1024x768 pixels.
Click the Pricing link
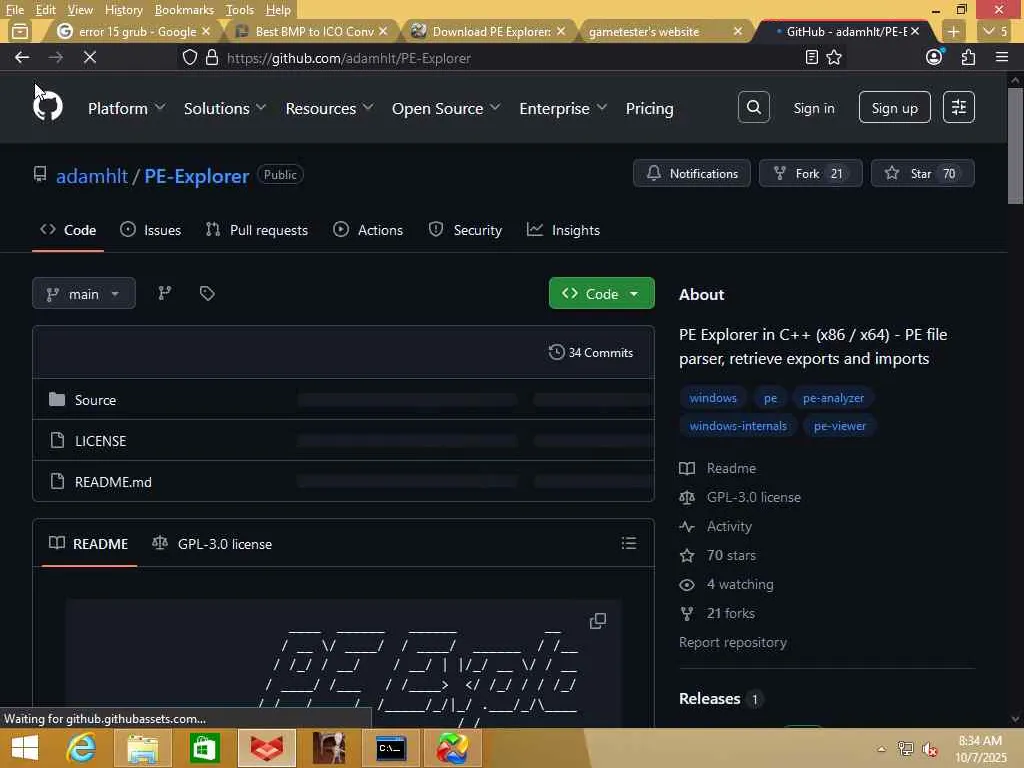point(649,108)
